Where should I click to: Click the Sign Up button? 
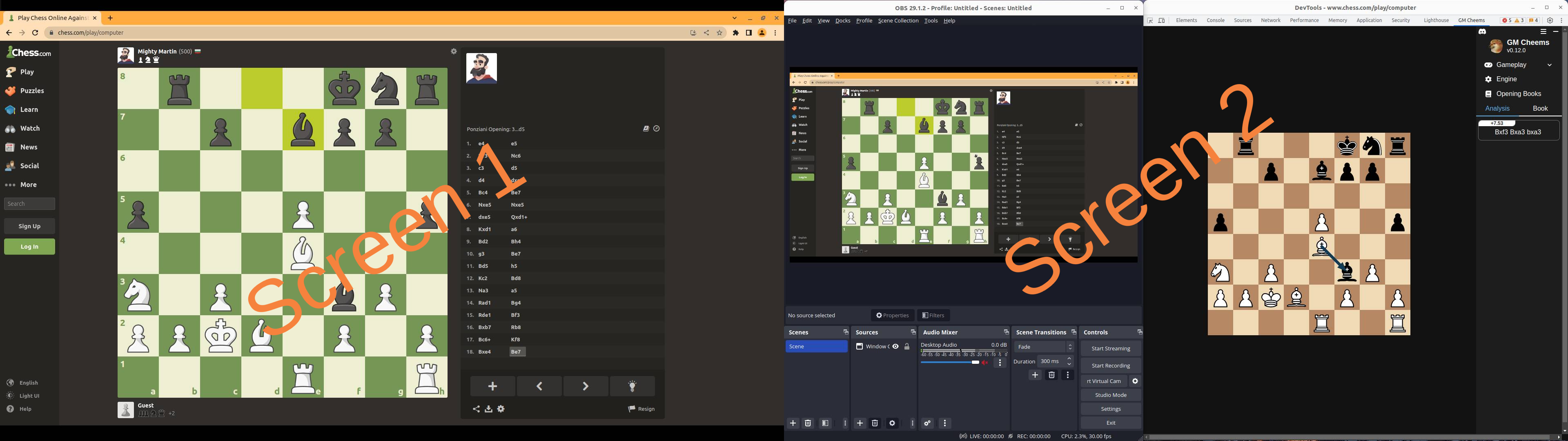pyautogui.click(x=30, y=227)
